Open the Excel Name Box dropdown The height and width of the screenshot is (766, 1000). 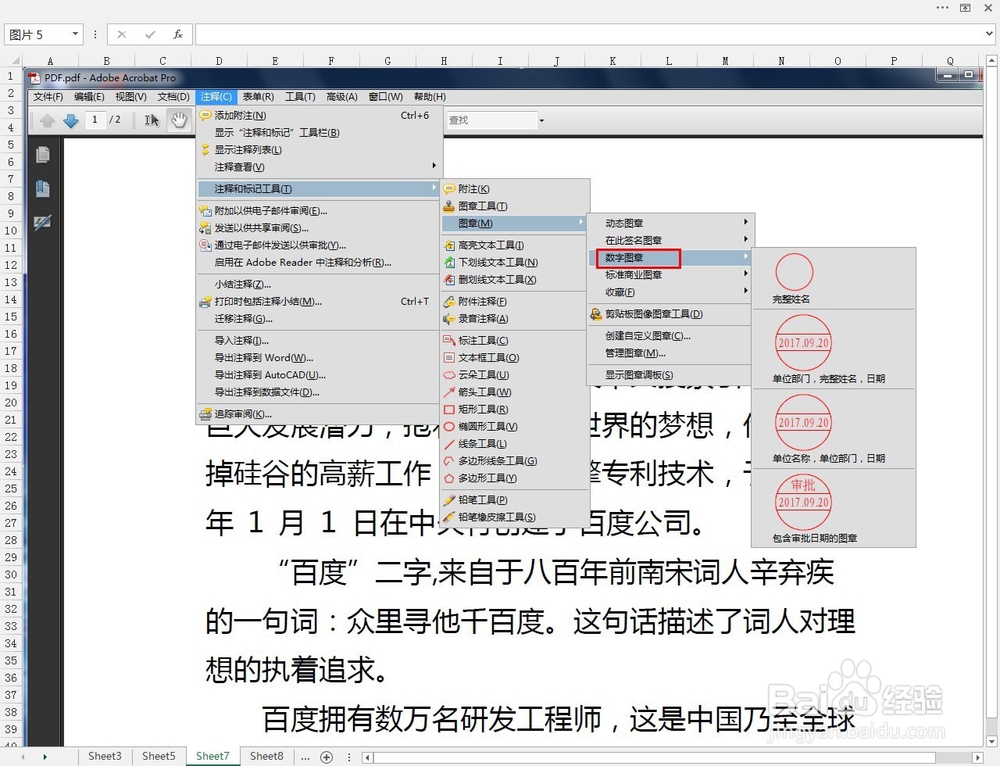[x=75, y=34]
